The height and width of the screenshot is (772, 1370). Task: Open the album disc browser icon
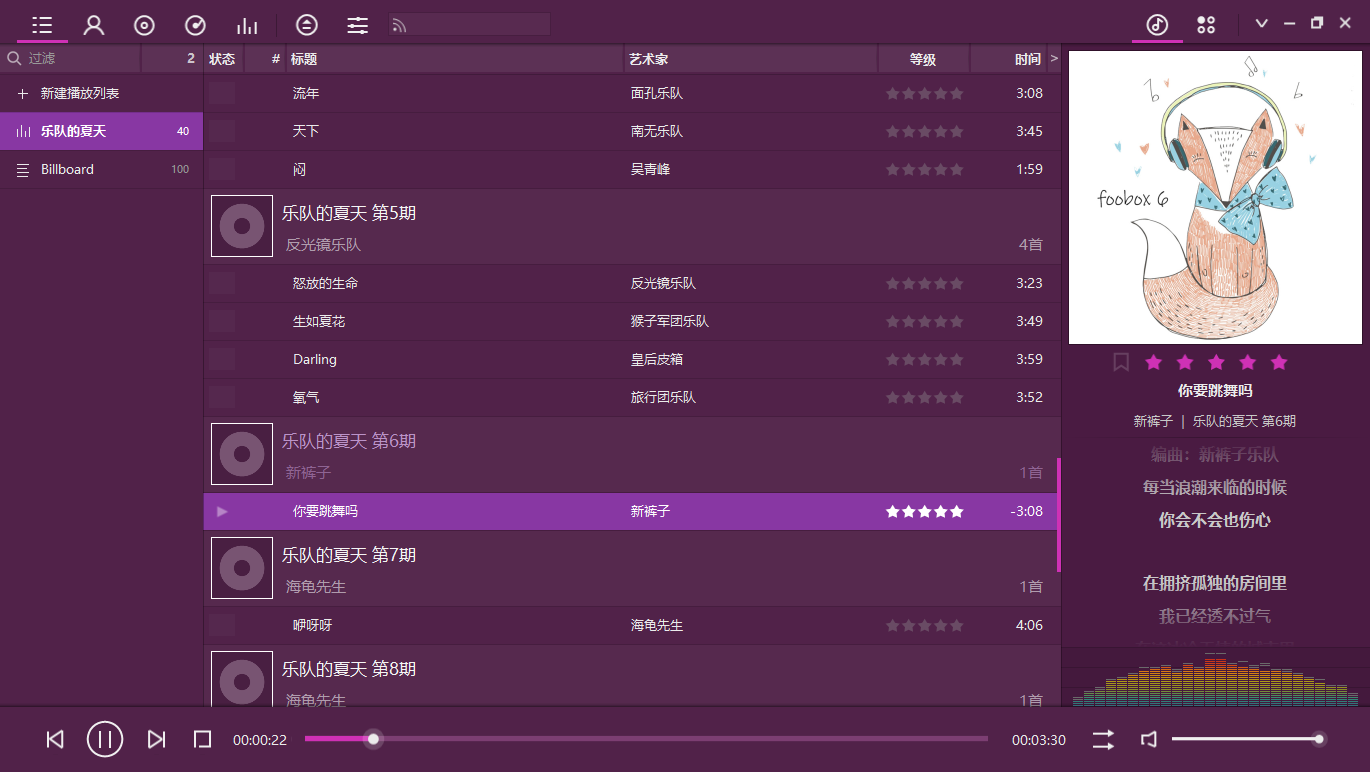pos(144,24)
